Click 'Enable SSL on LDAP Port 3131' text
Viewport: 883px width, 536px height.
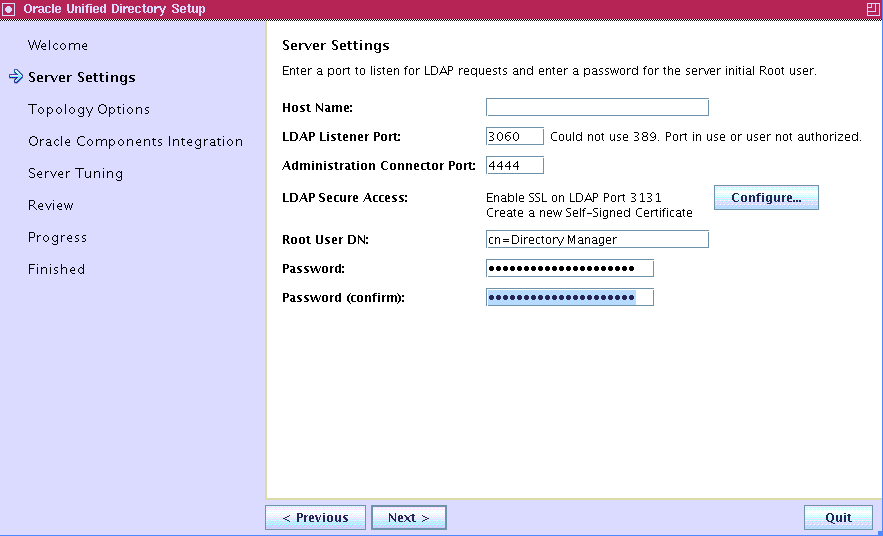[573, 198]
